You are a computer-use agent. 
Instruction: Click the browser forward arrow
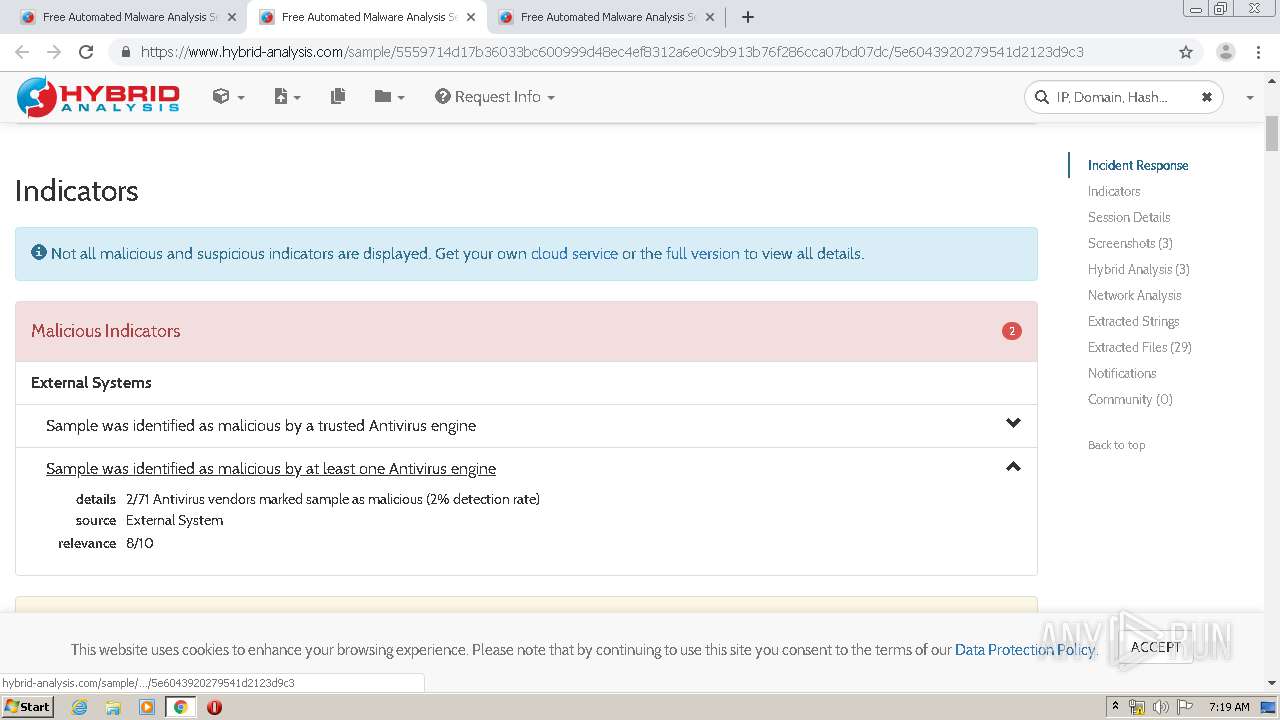pyautogui.click(x=54, y=52)
